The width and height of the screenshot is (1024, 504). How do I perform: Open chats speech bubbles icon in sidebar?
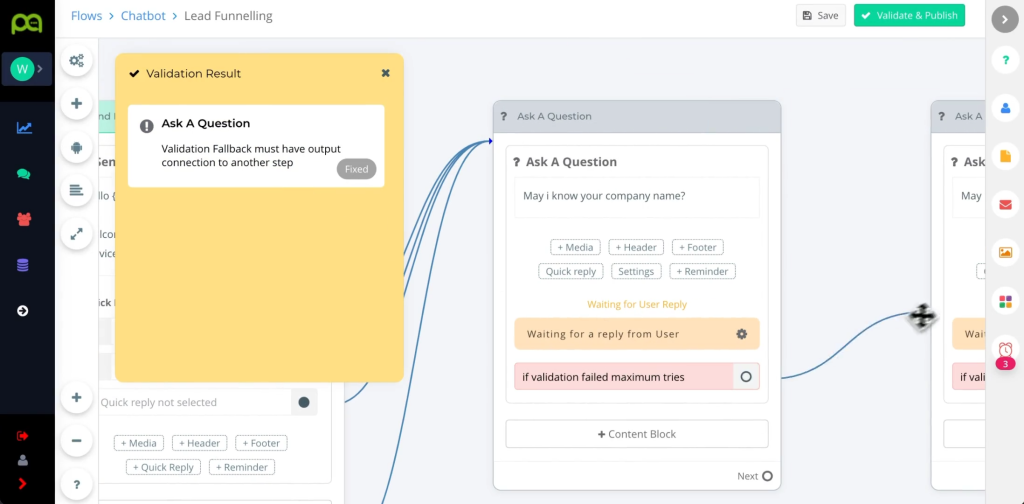[x=24, y=174]
